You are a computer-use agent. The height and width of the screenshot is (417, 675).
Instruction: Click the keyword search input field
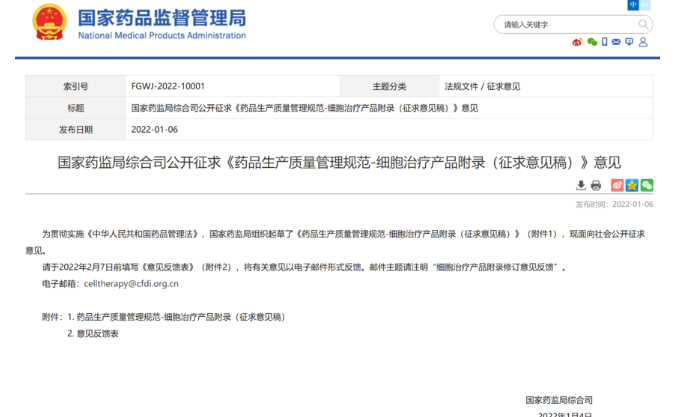click(x=560, y=24)
